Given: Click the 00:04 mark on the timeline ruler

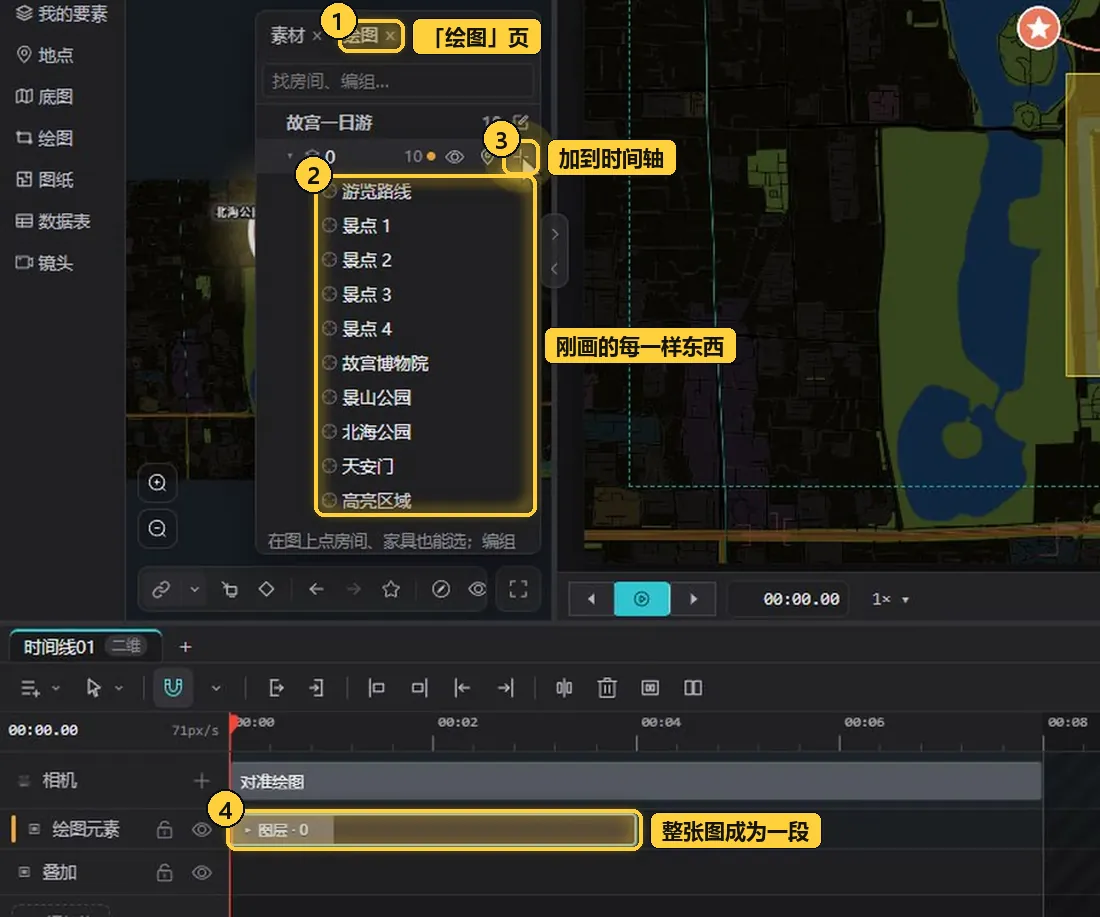Looking at the screenshot, I should 660,722.
